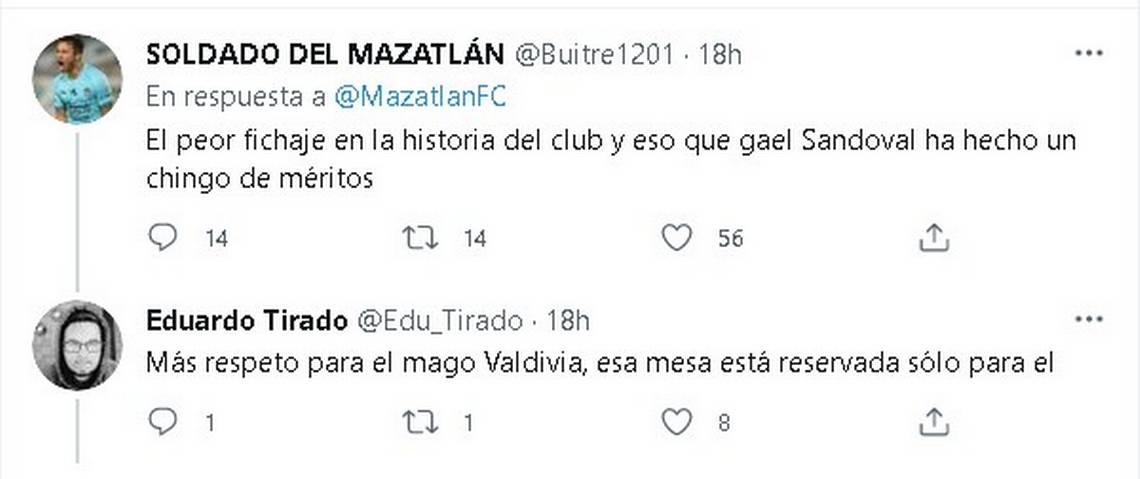Click the text of the Valdivia reply tweet
This screenshot has height=479, width=1140.
tap(600, 363)
